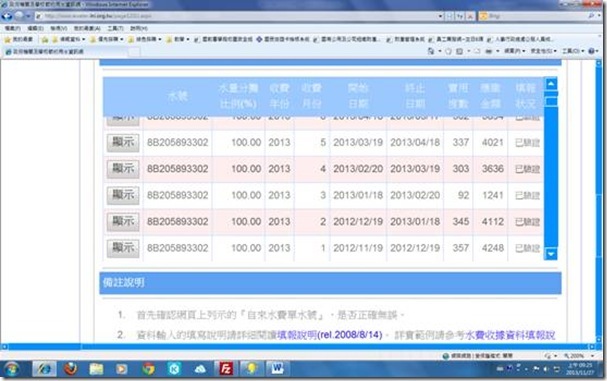Viewport: 607px width, 381px height.
Task: Open the Windows Start orb
Action: click(12, 369)
